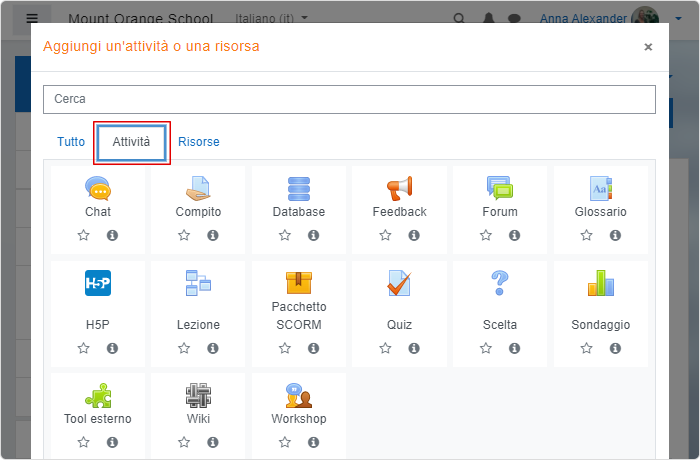Screen dimensions: 700x460
Task: Toggle the star for H5P
Action: [83, 348]
